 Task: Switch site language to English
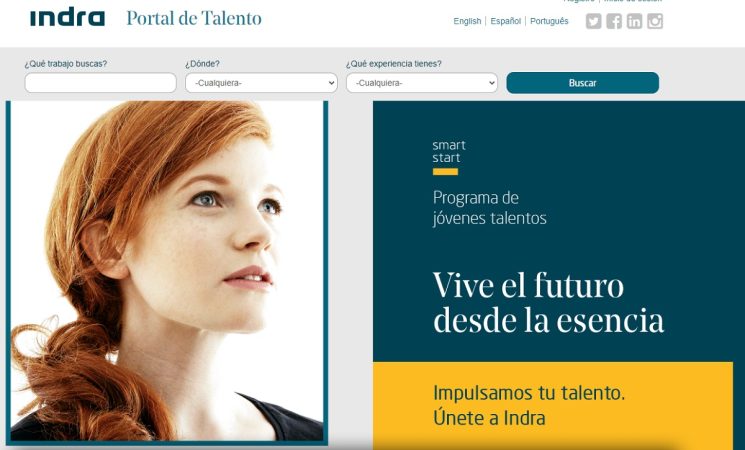(467, 21)
